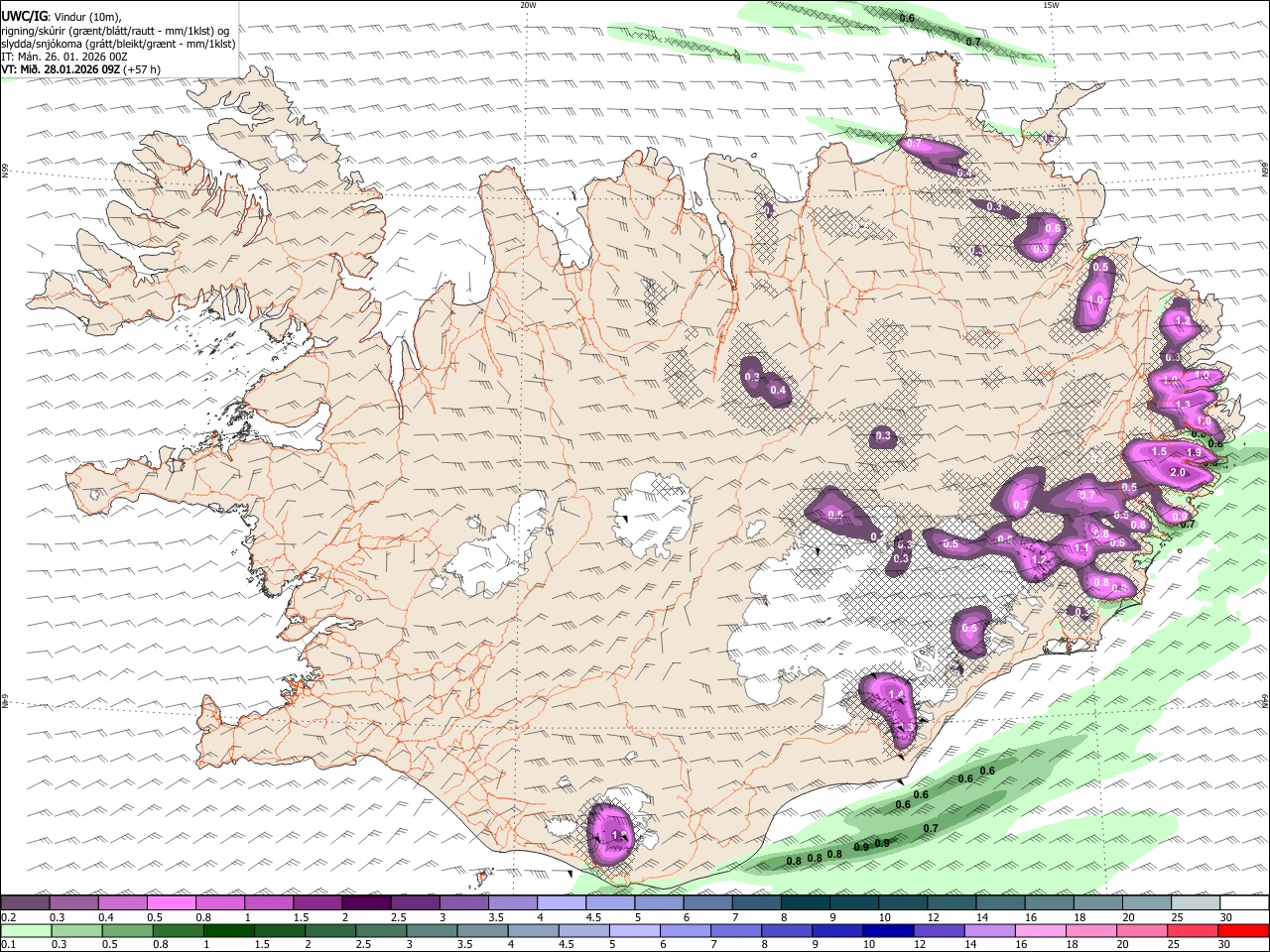Image resolution: width=1270 pixels, height=952 pixels.
Task: Click the 15W longitude label
Action: click(x=1051, y=5)
